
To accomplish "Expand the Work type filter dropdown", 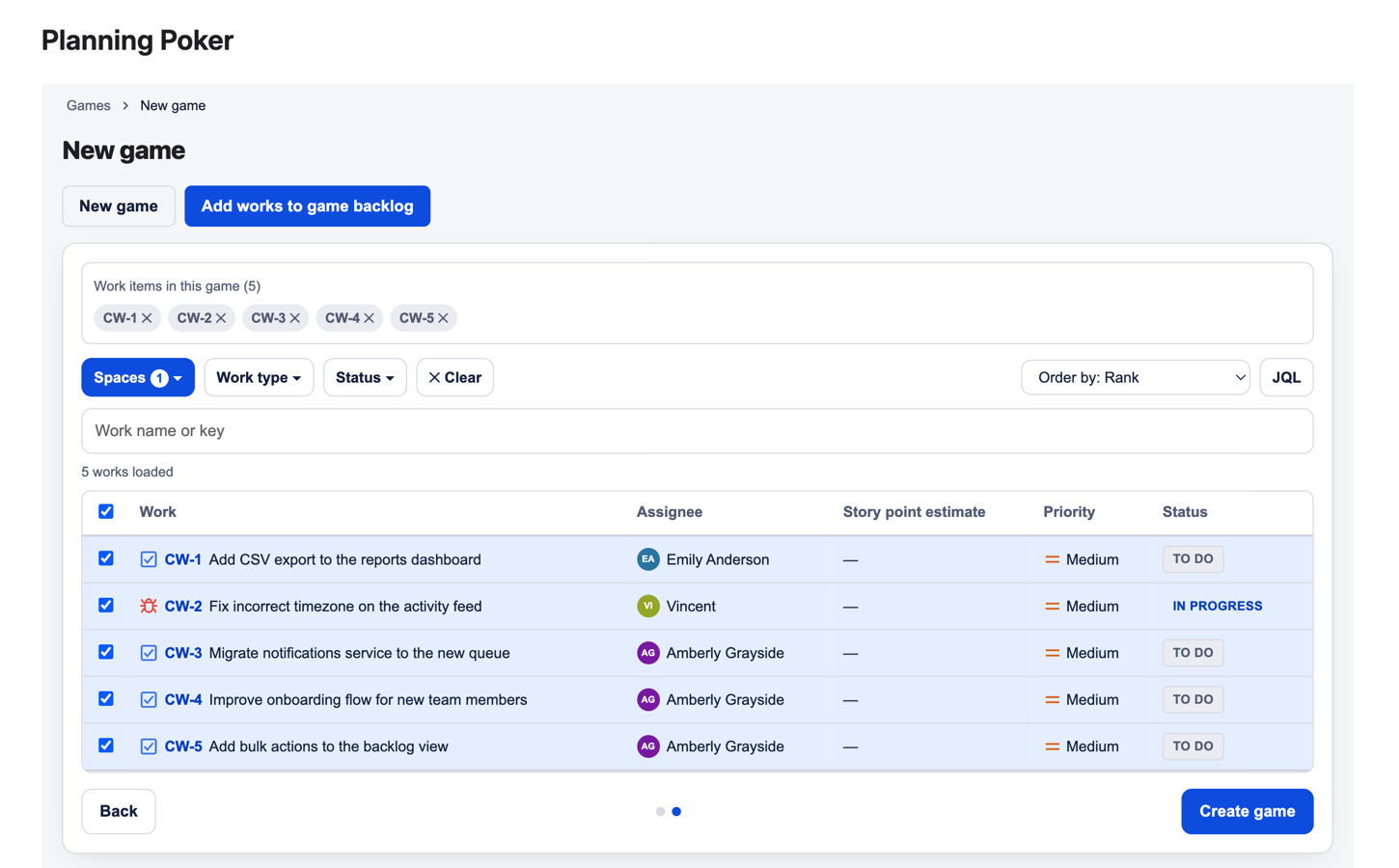I will (259, 378).
